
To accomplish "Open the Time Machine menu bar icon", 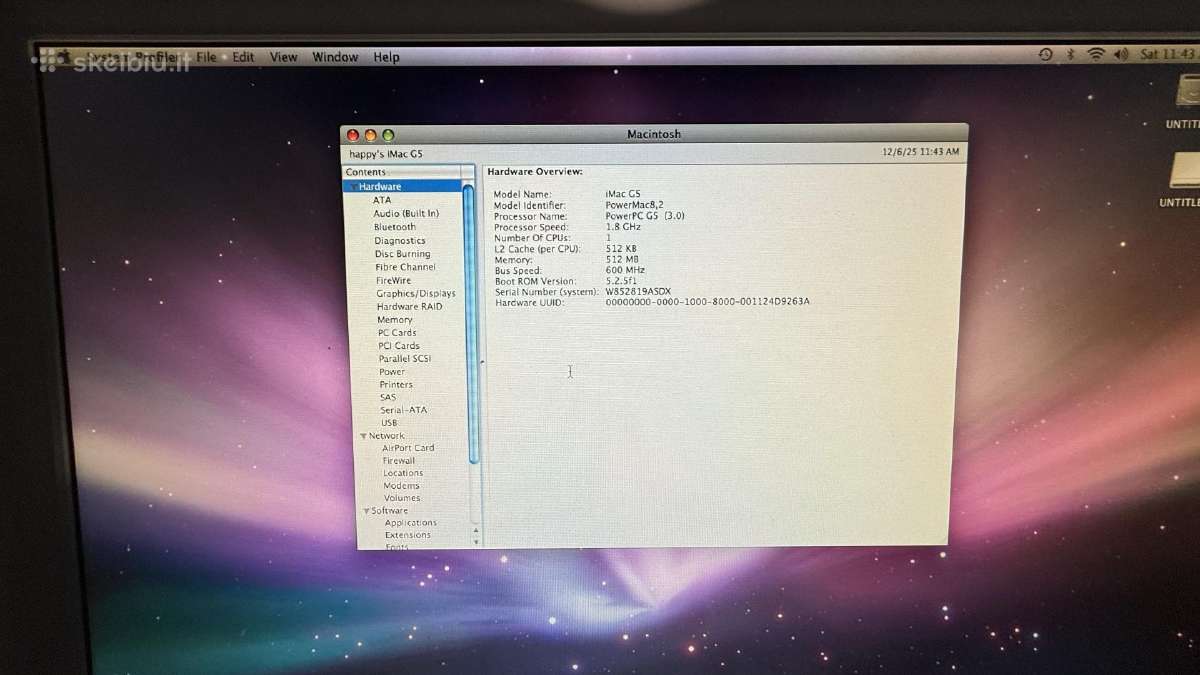I will tap(1045, 54).
